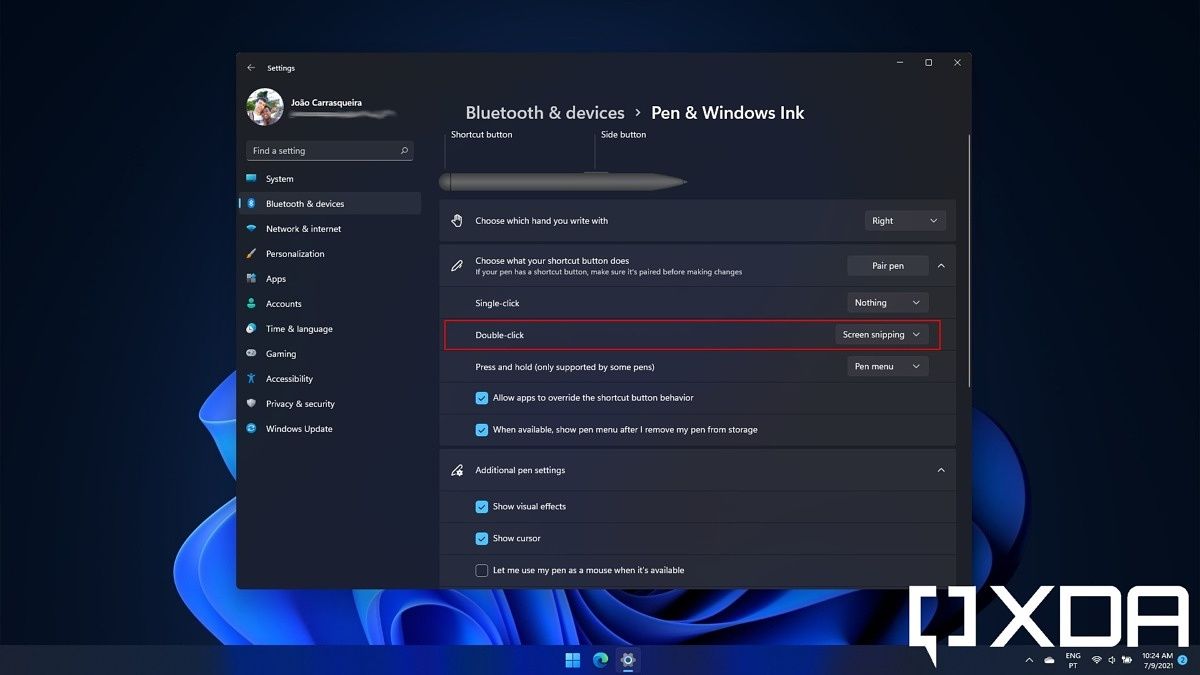
Task: Enable pen as mouse when available
Action: (481, 570)
